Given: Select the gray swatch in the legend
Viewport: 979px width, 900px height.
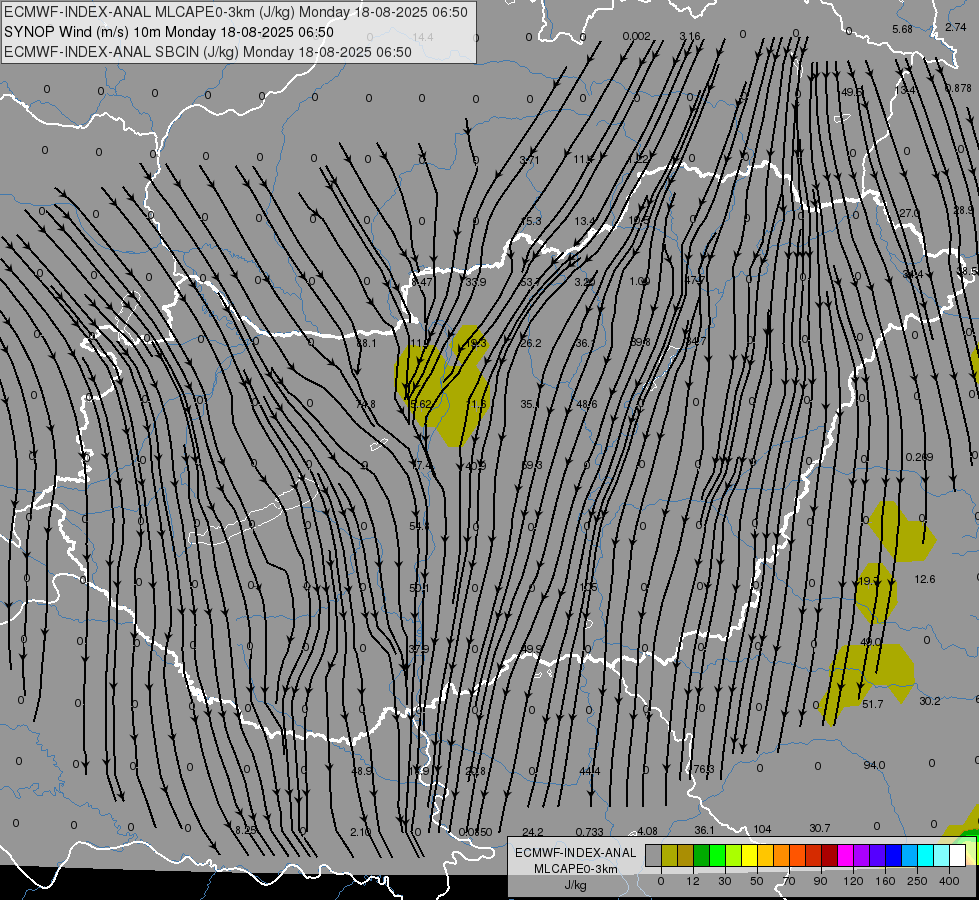Looking at the screenshot, I should click(653, 856).
